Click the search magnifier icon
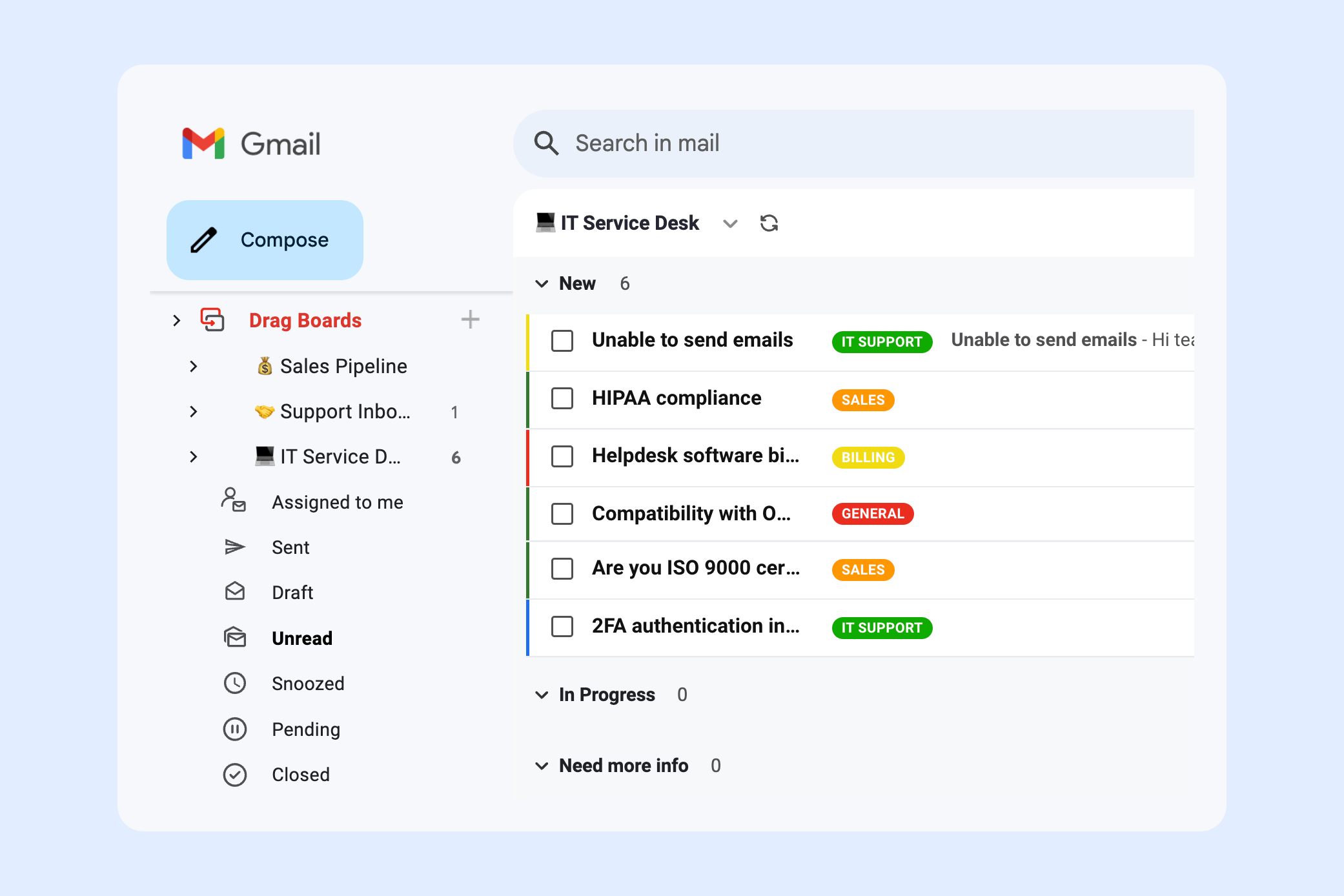Screen dimensions: 1344x896 pos(546,143)
